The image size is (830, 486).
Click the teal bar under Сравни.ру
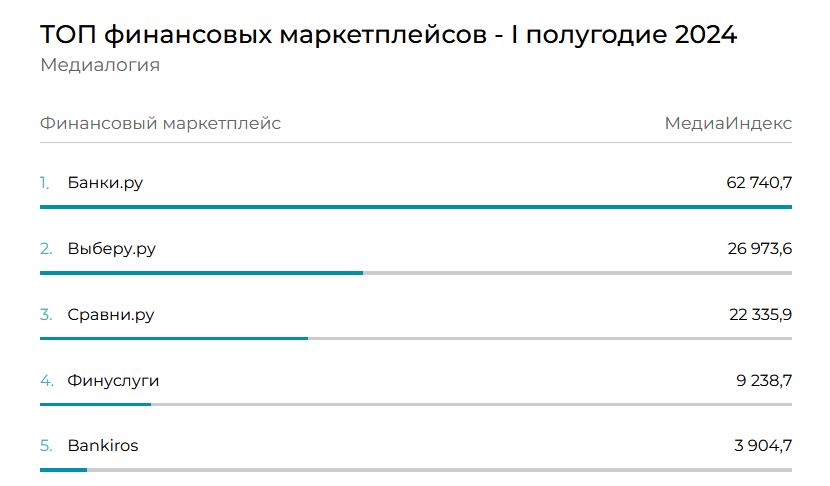point(174,338)
